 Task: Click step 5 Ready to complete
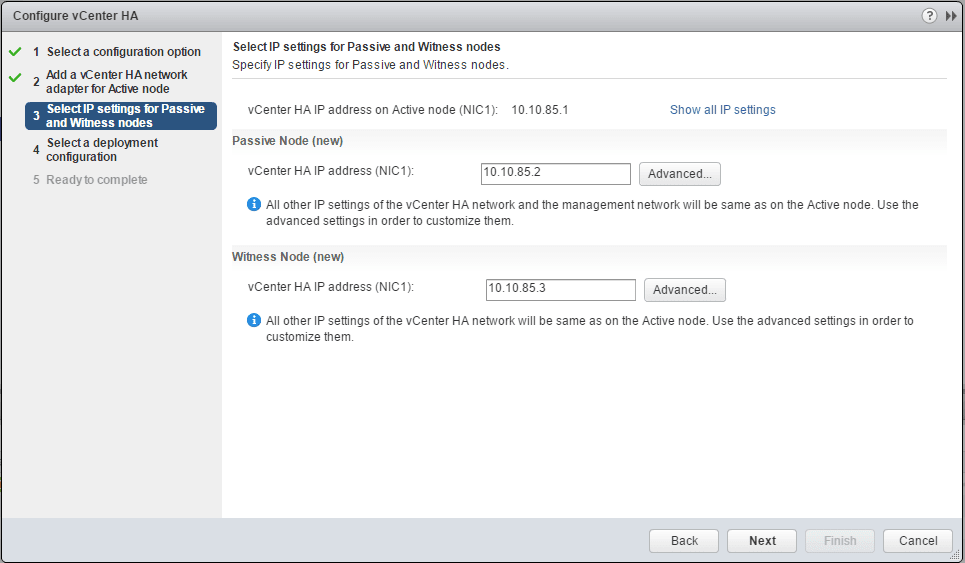96,180
